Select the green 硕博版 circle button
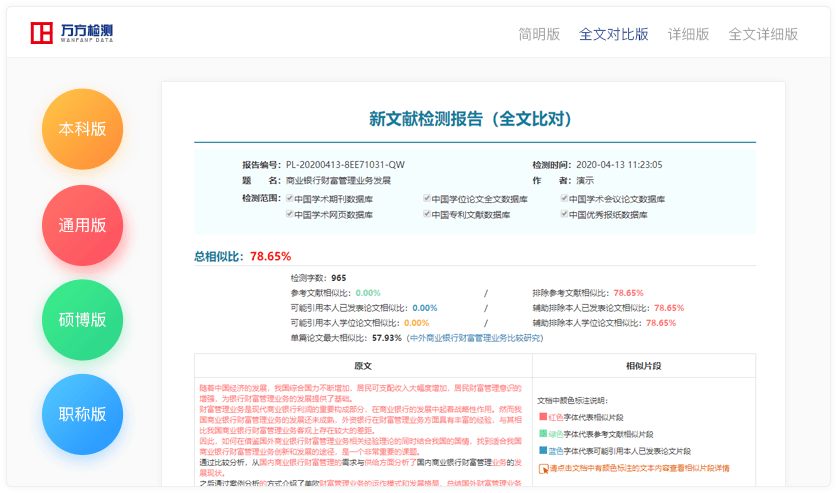Viewport: 837px width, 493px height. point(82,320)
